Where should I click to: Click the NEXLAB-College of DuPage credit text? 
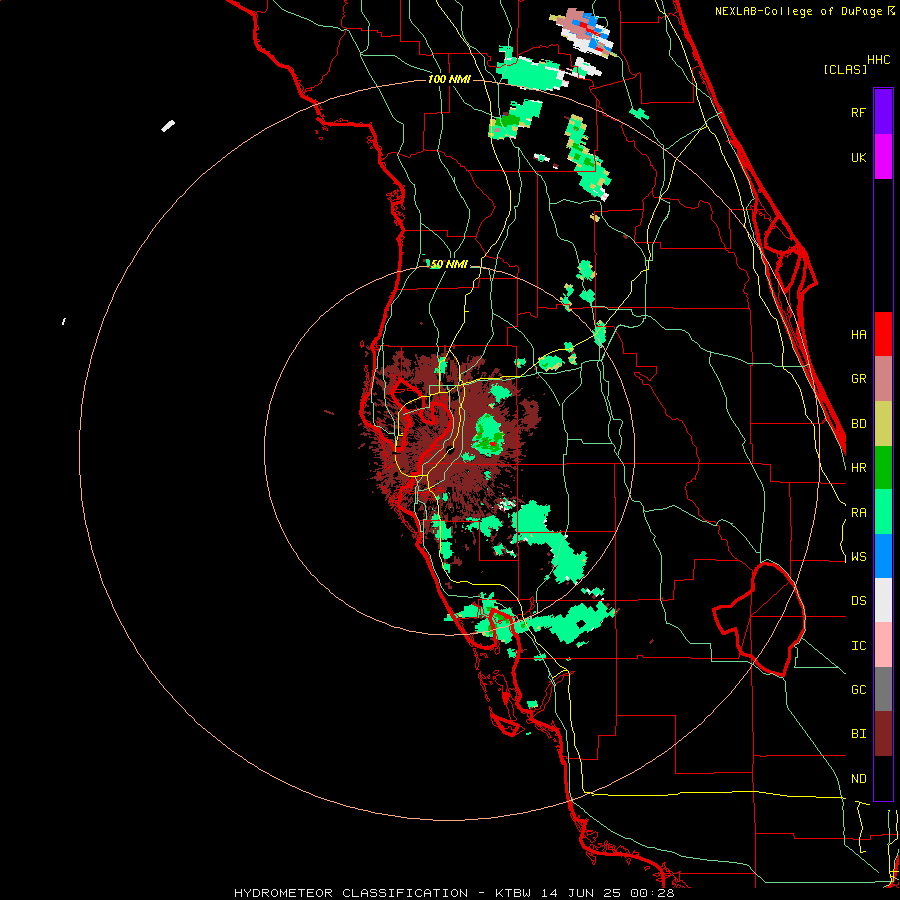[798, 11]
